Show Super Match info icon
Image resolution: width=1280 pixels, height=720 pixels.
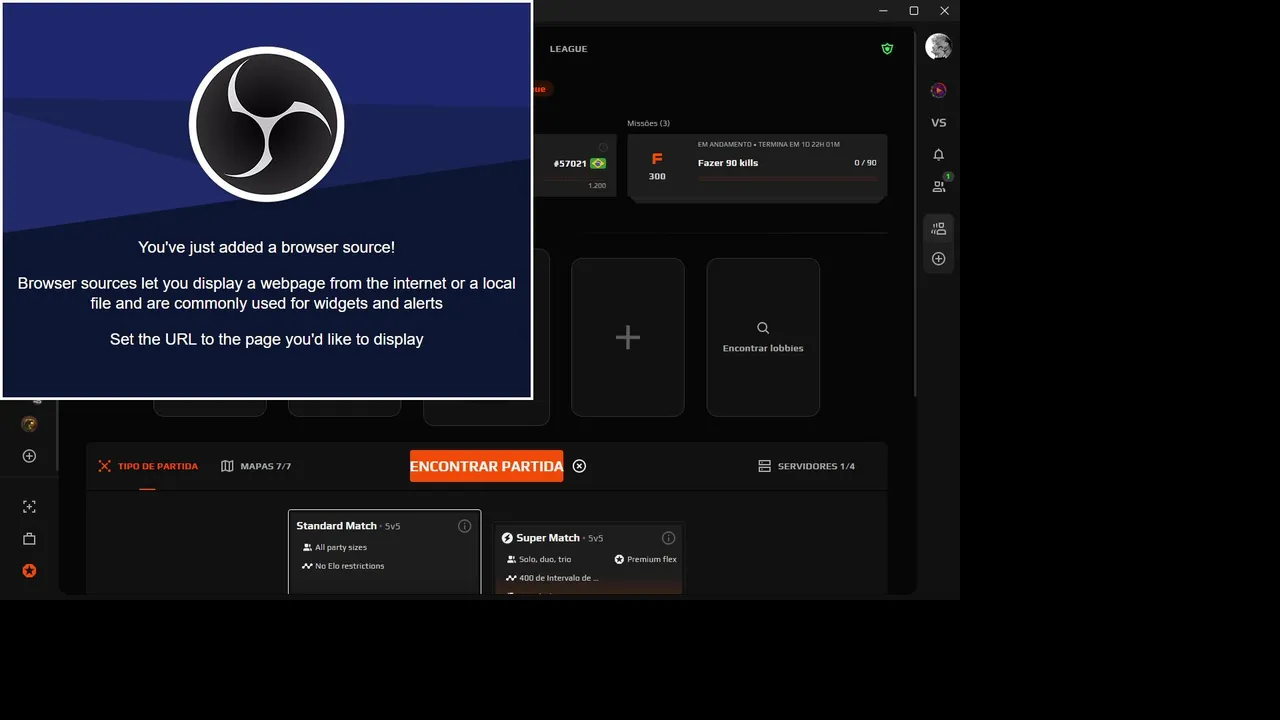pos(668,538)
